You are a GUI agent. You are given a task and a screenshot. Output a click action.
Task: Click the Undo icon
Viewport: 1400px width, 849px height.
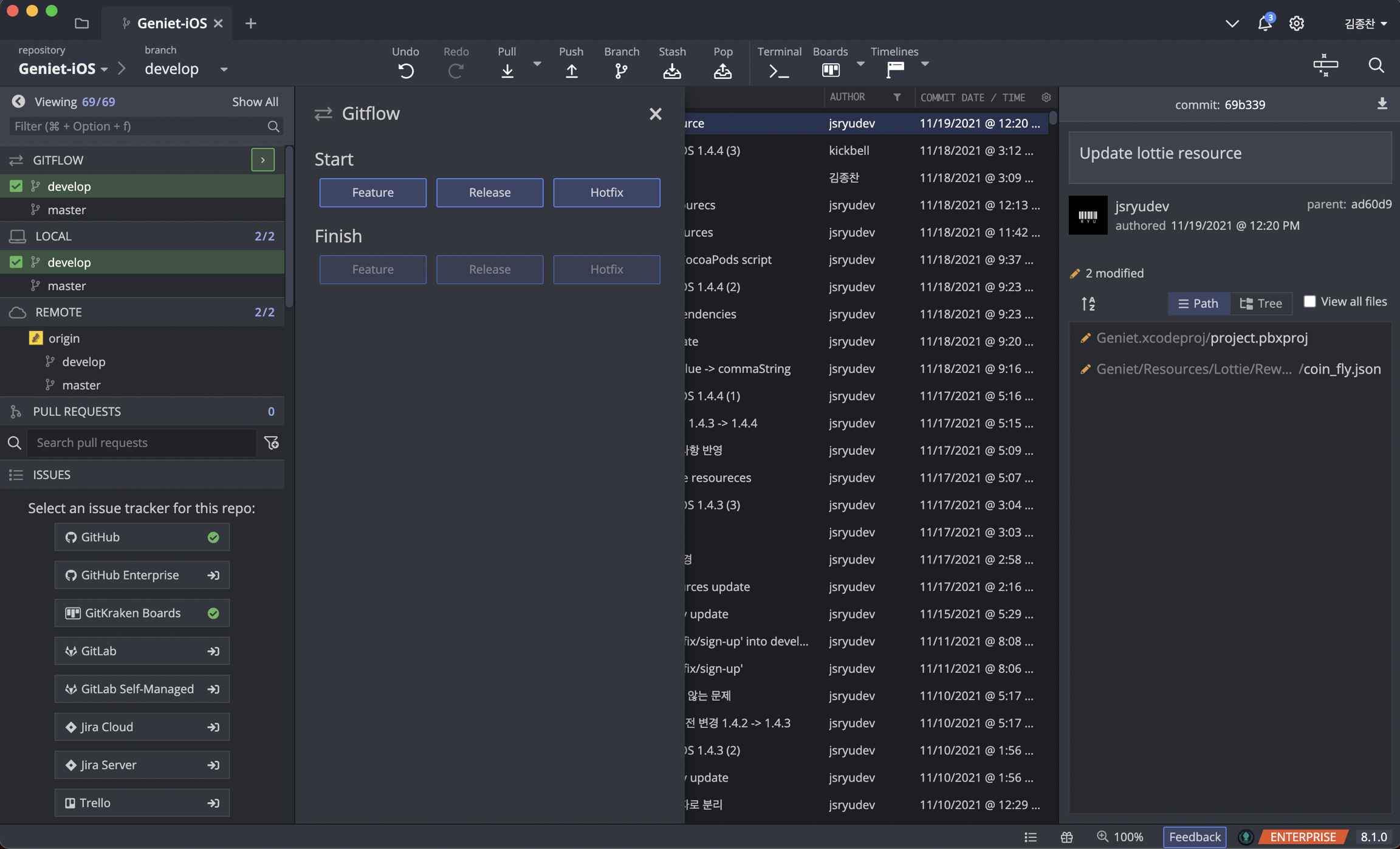coord(405,70)
